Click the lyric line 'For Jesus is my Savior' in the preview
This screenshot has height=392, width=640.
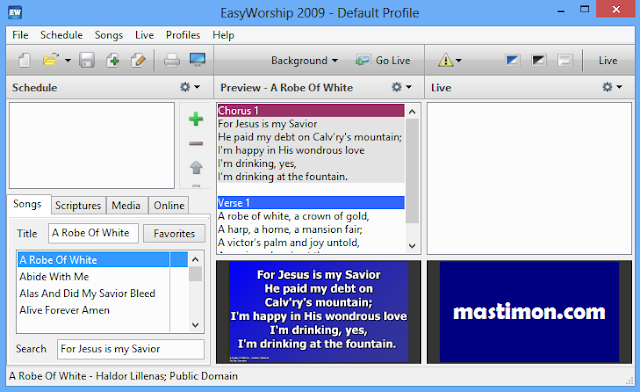pos(268,124)
